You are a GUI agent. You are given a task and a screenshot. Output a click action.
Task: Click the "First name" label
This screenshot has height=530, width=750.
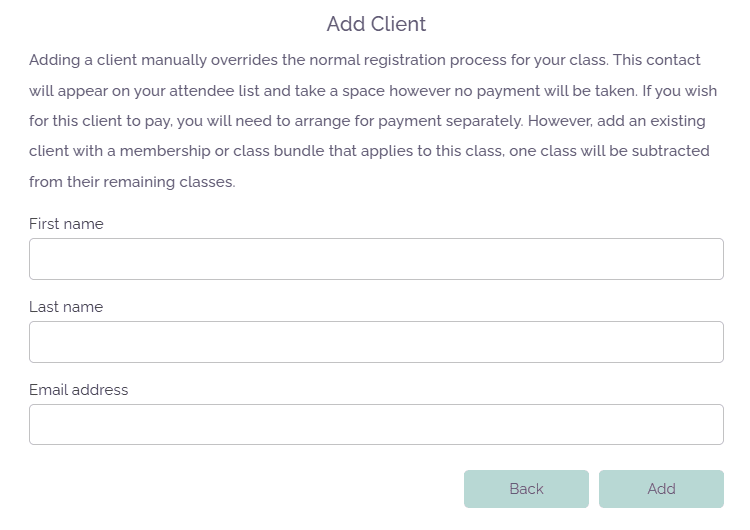(66, 224)
